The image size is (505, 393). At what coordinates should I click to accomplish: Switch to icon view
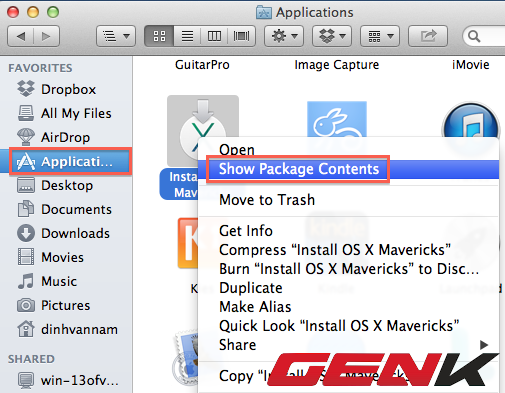click(x=159, y=36)
